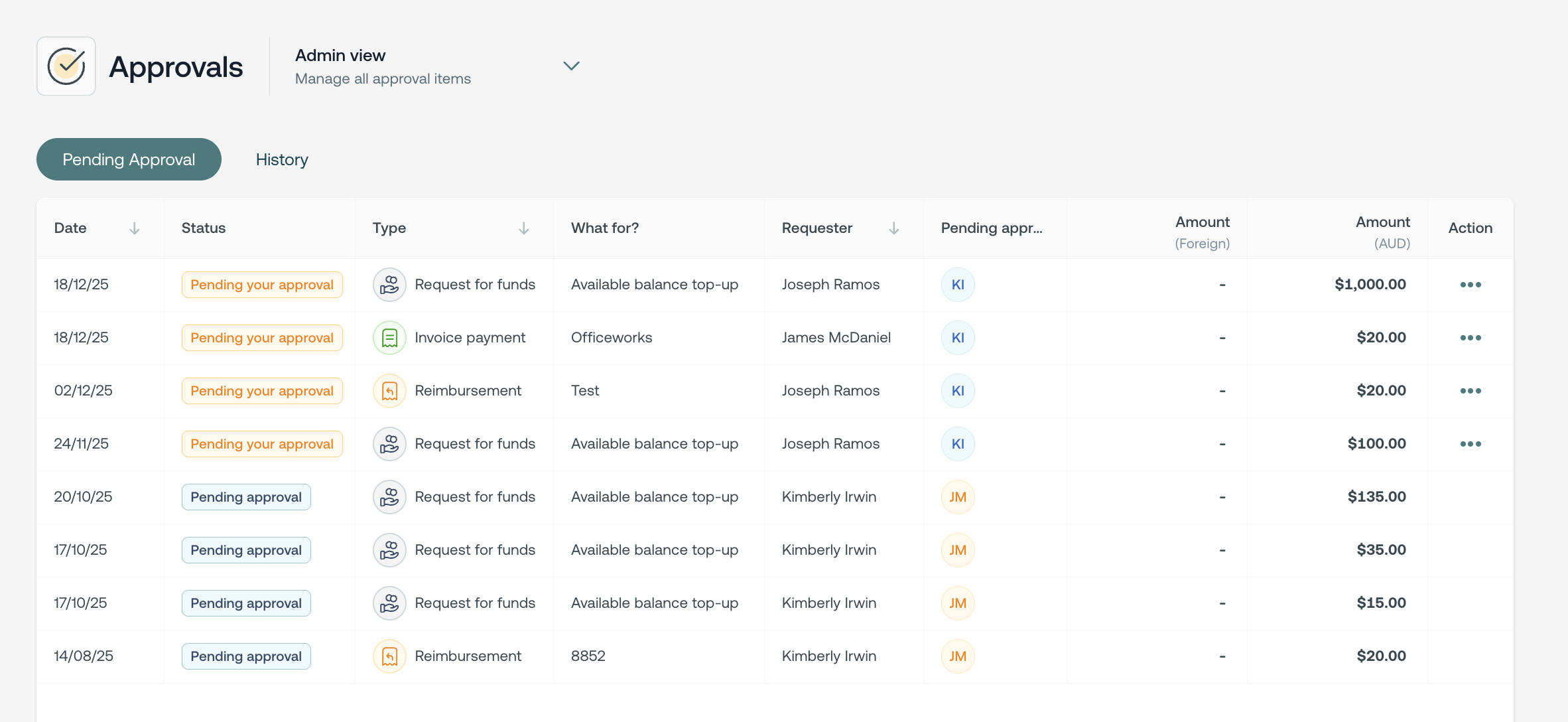Click Pending your approval badge for Officeworks
1568x722 pixels.
(x=262, y=338)
